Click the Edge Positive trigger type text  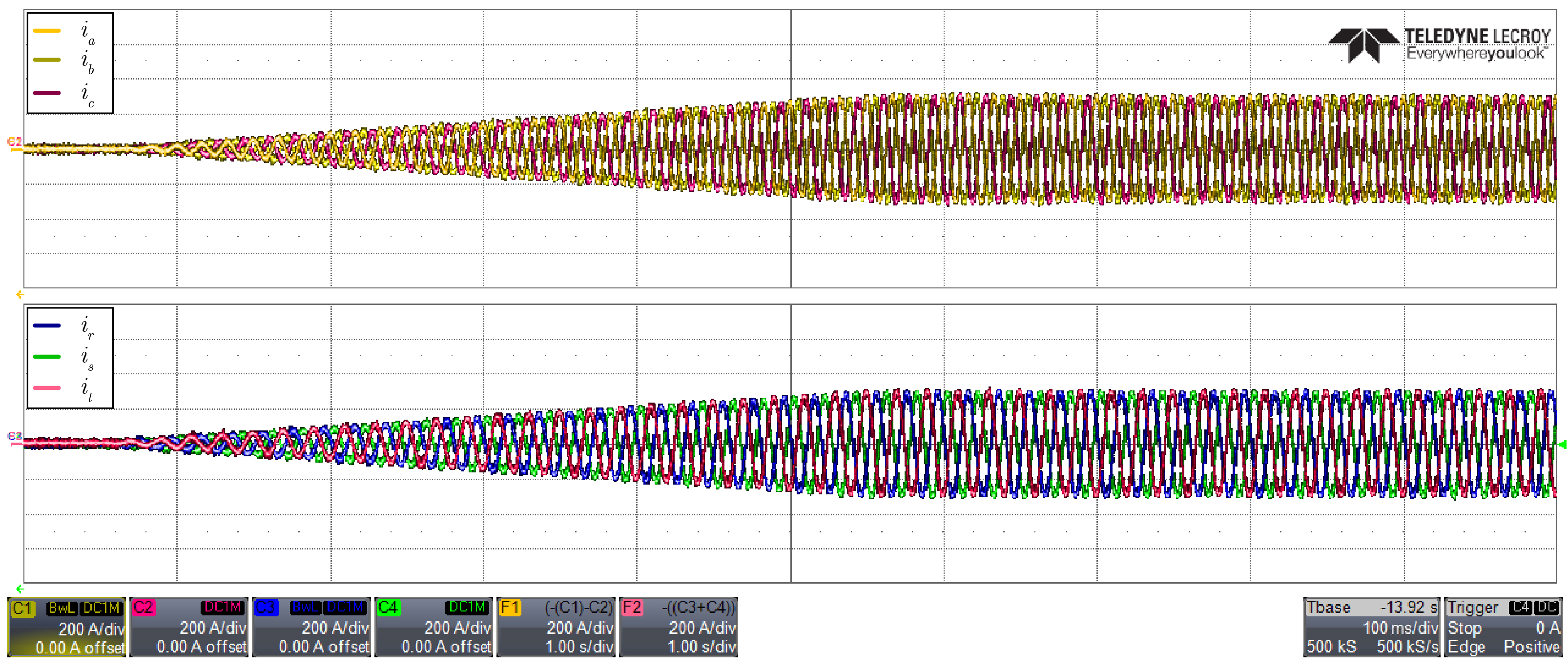click(x=1503, y=647)
